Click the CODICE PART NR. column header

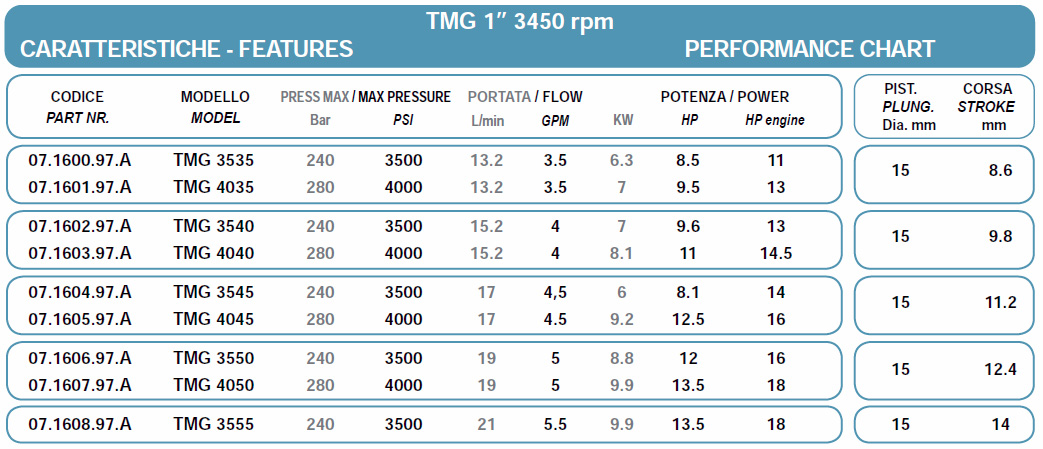tap(77, 107)
